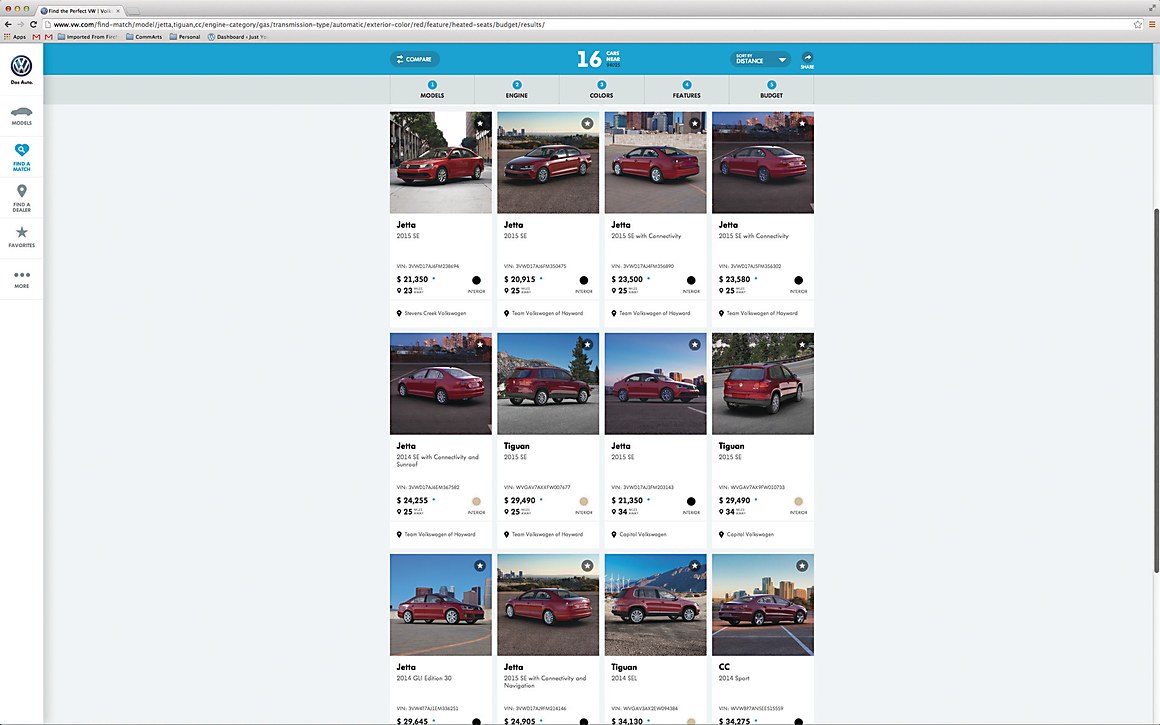Open the CC 2014 Sport photo
The image size is (1160, 725).
tap(763, 605)
